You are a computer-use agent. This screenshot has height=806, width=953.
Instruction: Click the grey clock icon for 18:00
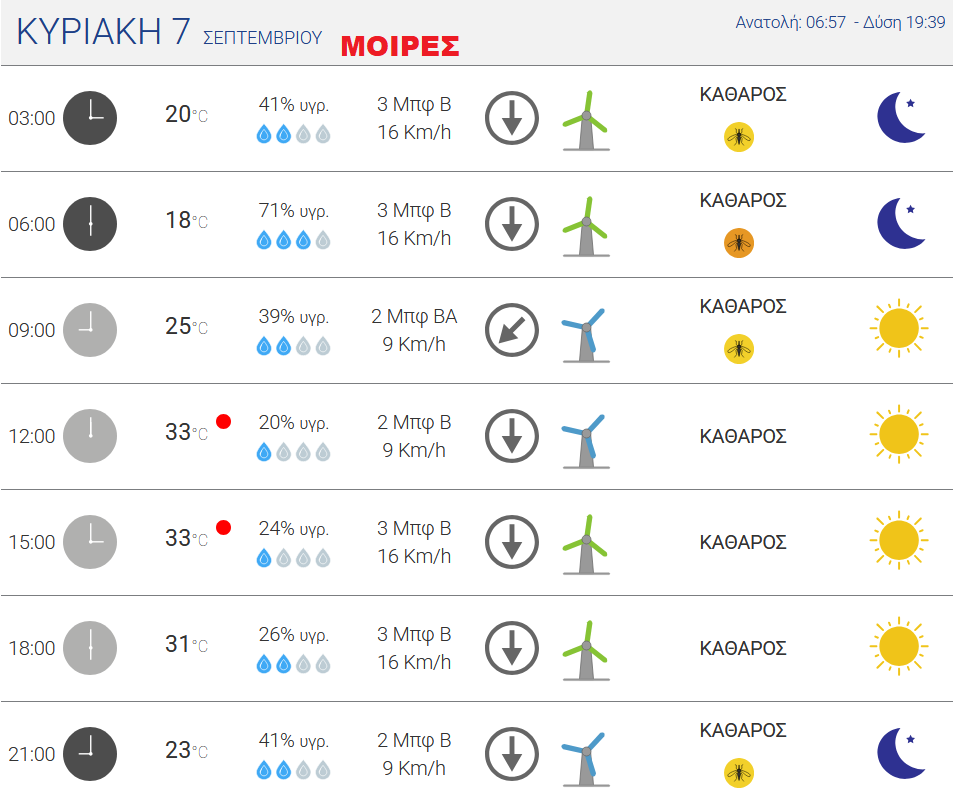[x=90, y=648]
